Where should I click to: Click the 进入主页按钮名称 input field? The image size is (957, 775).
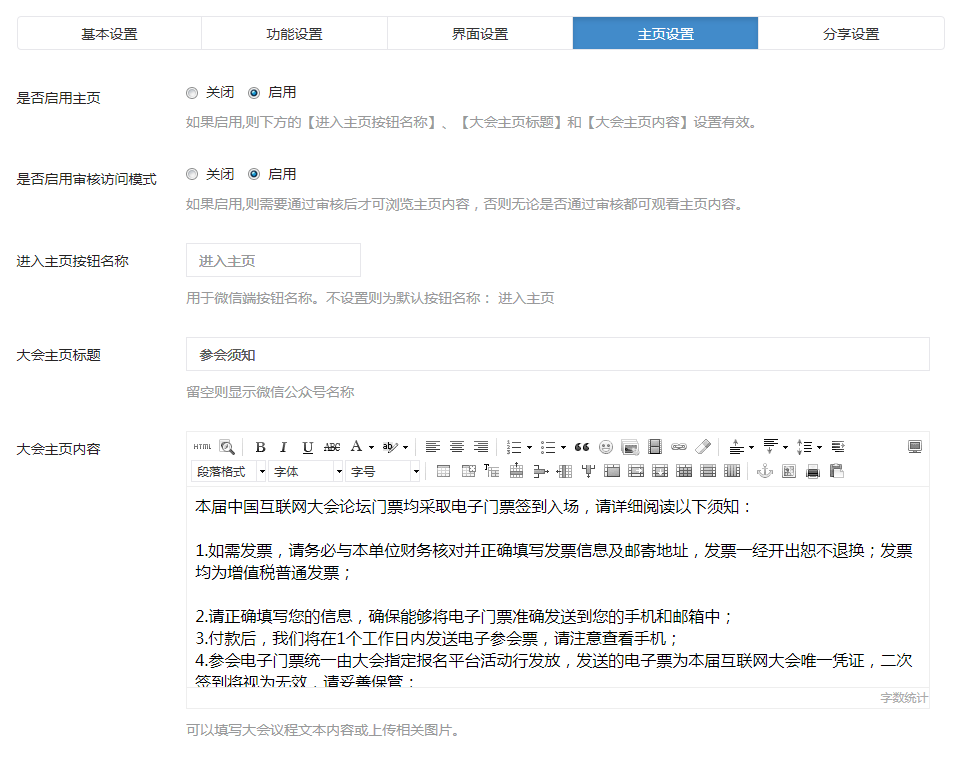pos(273,261)
